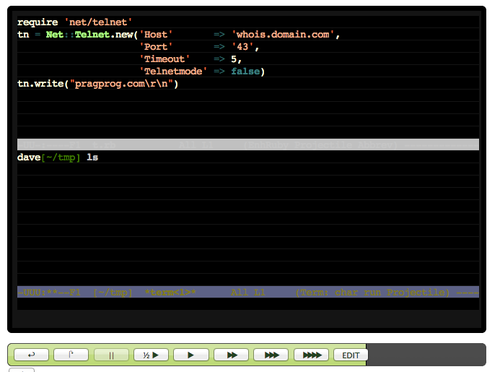The image size is (500, 372).
Task: Play at double speed
Action: (x=231, y=355)
